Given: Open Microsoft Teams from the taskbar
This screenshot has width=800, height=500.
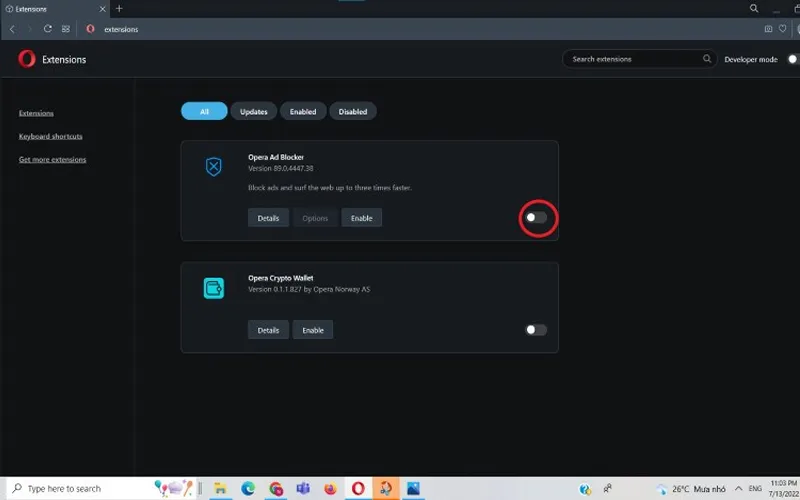Looking at the screenshot, I should coord(304,489).
